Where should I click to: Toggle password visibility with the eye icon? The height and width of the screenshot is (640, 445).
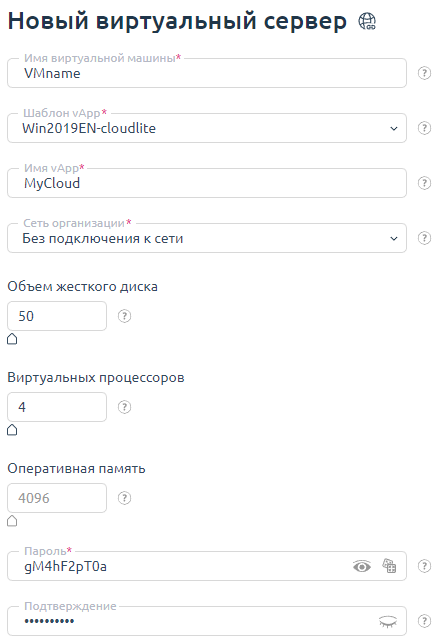(x=362, y=567)
